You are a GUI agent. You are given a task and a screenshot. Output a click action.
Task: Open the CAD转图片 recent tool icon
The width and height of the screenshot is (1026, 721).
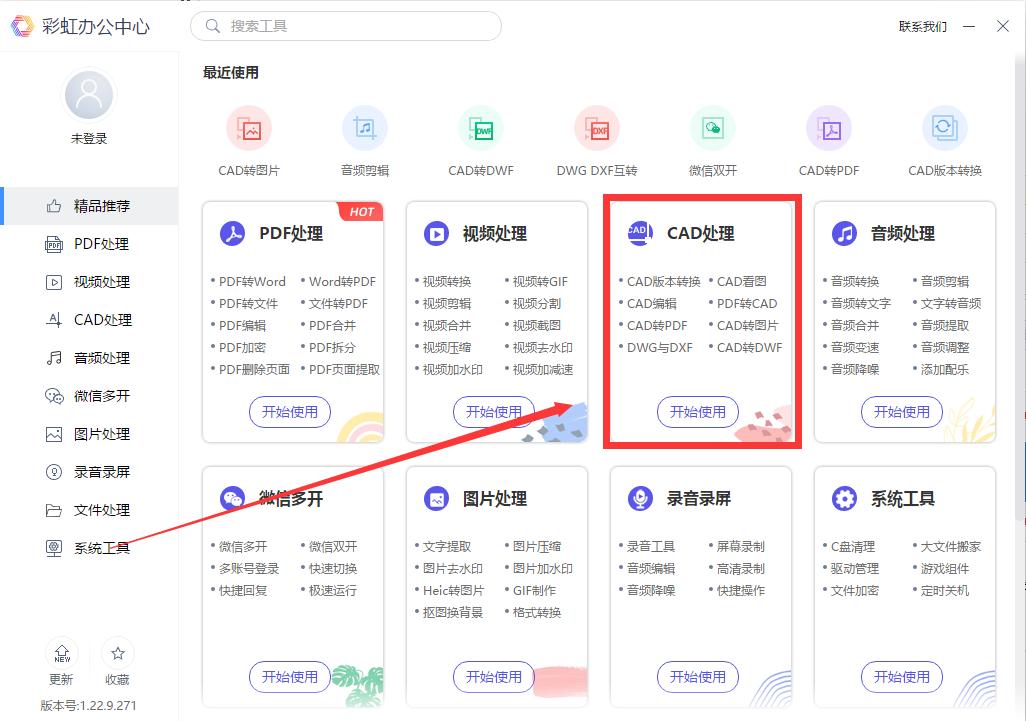249,128
